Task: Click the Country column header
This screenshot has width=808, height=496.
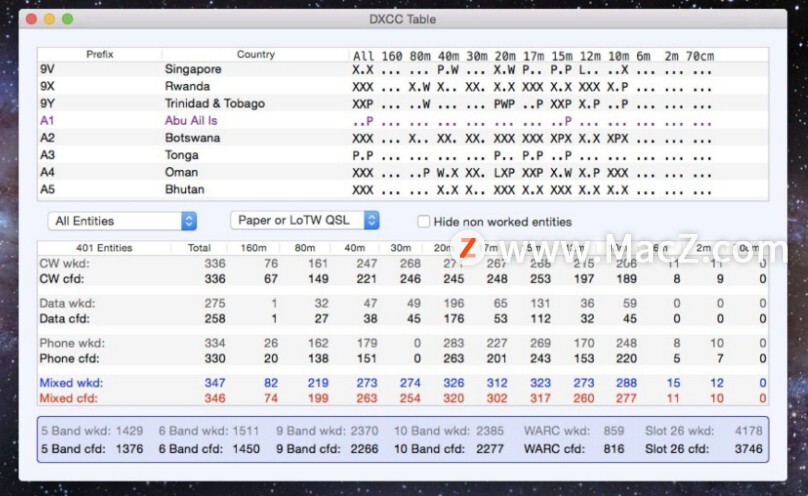Action: [x=256, y=54]
